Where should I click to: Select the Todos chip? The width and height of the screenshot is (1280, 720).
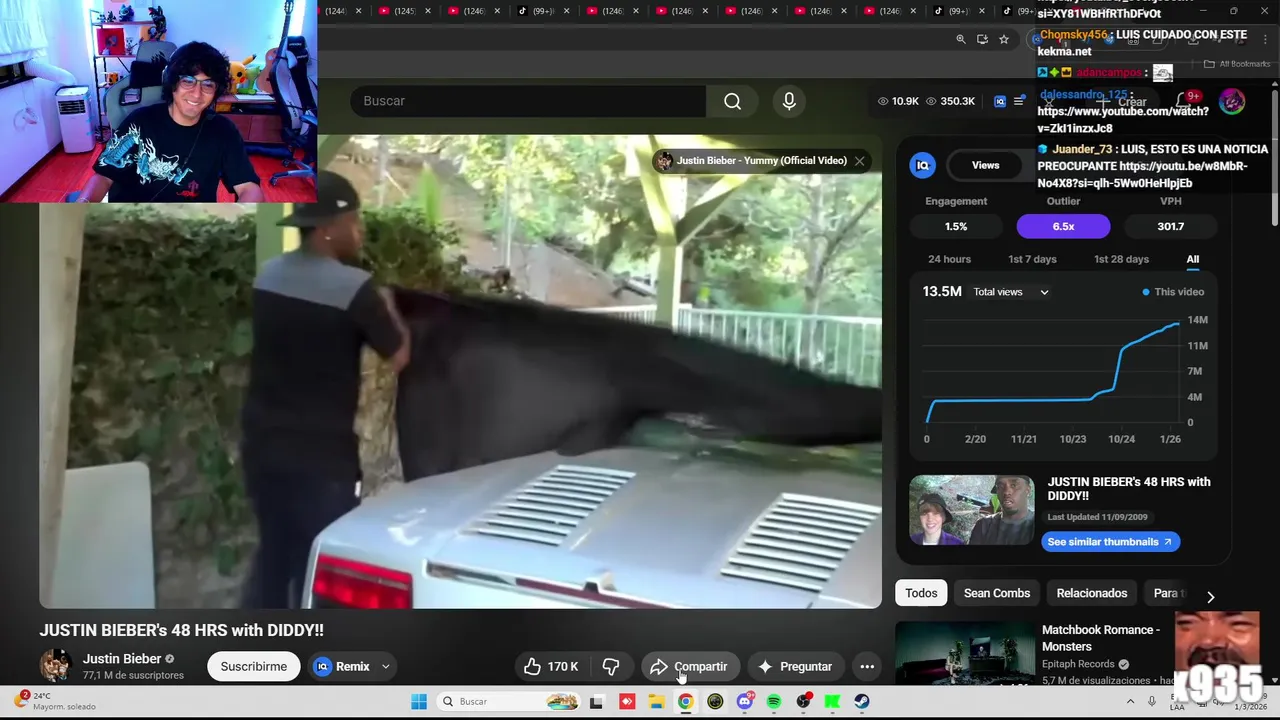tap(921, 593)
